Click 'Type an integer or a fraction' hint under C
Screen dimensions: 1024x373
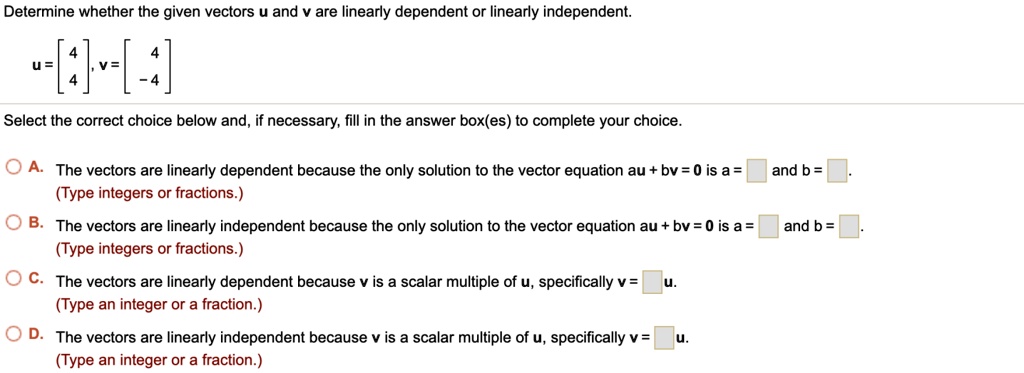pos(159,304)
